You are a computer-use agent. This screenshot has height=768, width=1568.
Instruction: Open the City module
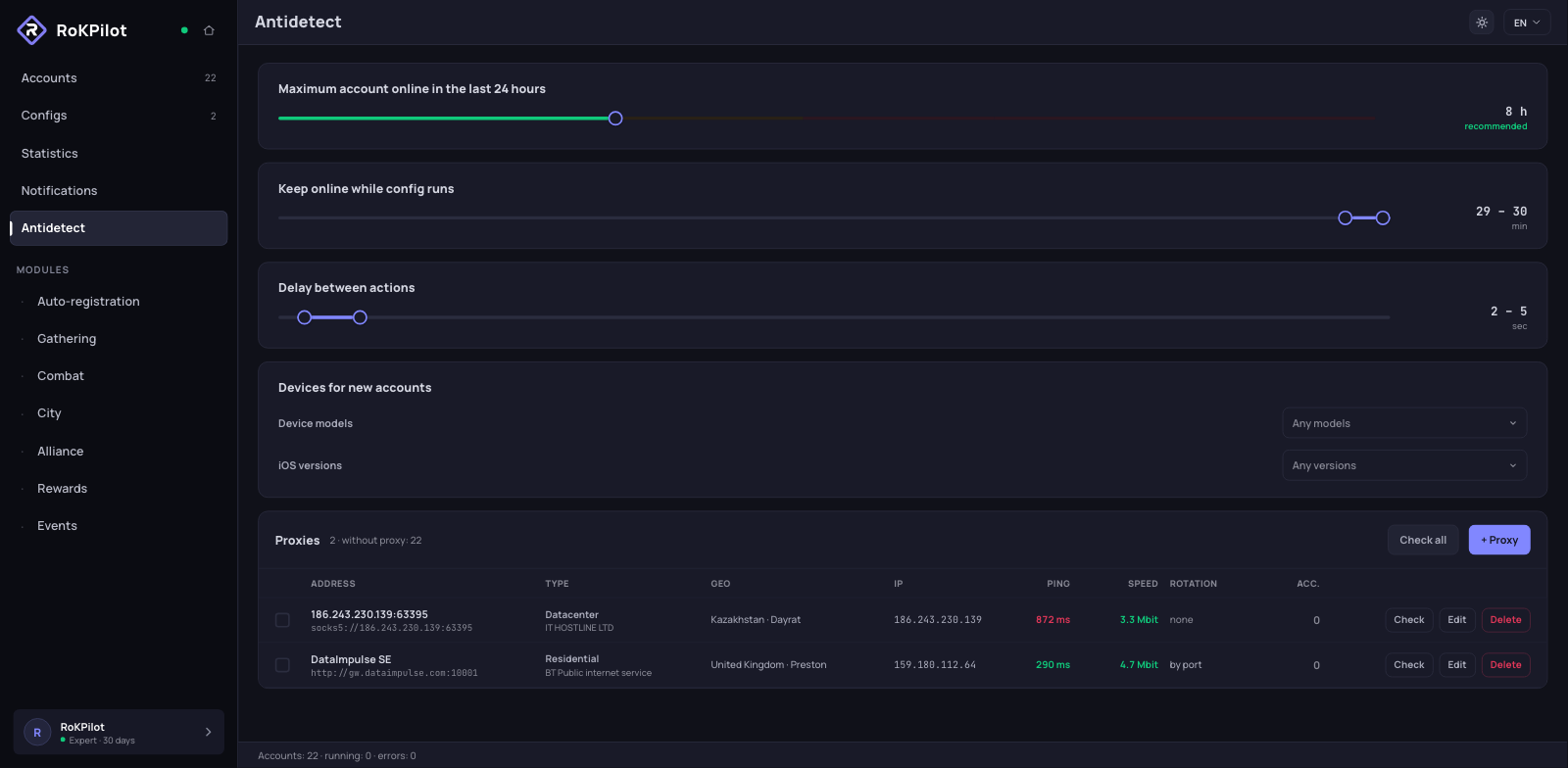(x=119, y=413)
